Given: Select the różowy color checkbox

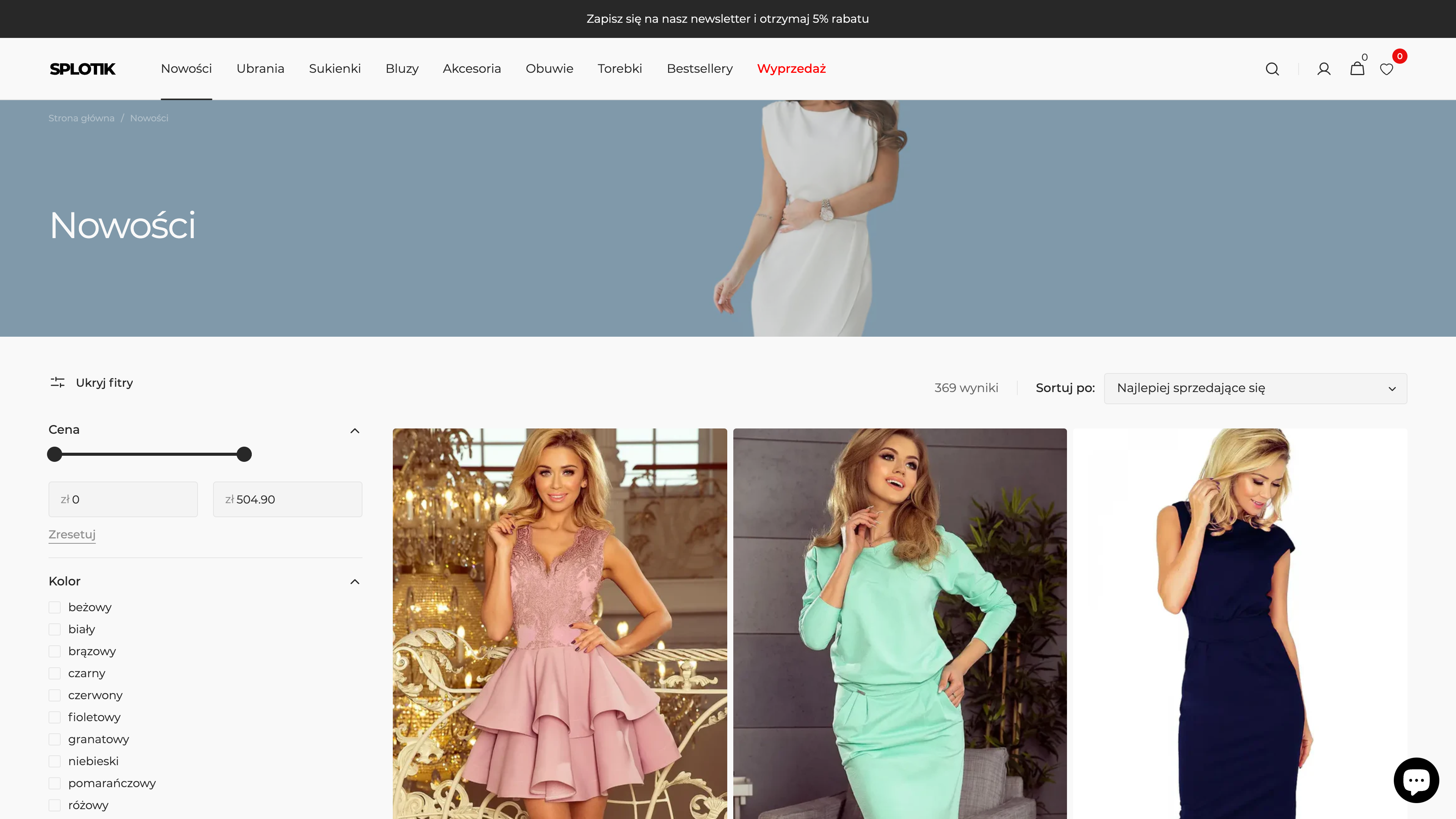Looking at the screenshot, I should (x=55, y=805).
